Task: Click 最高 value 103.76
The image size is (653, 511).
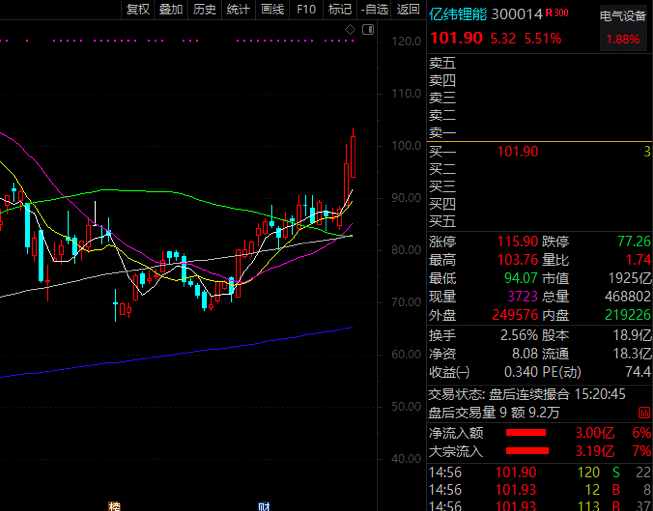Action: coord(518,260)
